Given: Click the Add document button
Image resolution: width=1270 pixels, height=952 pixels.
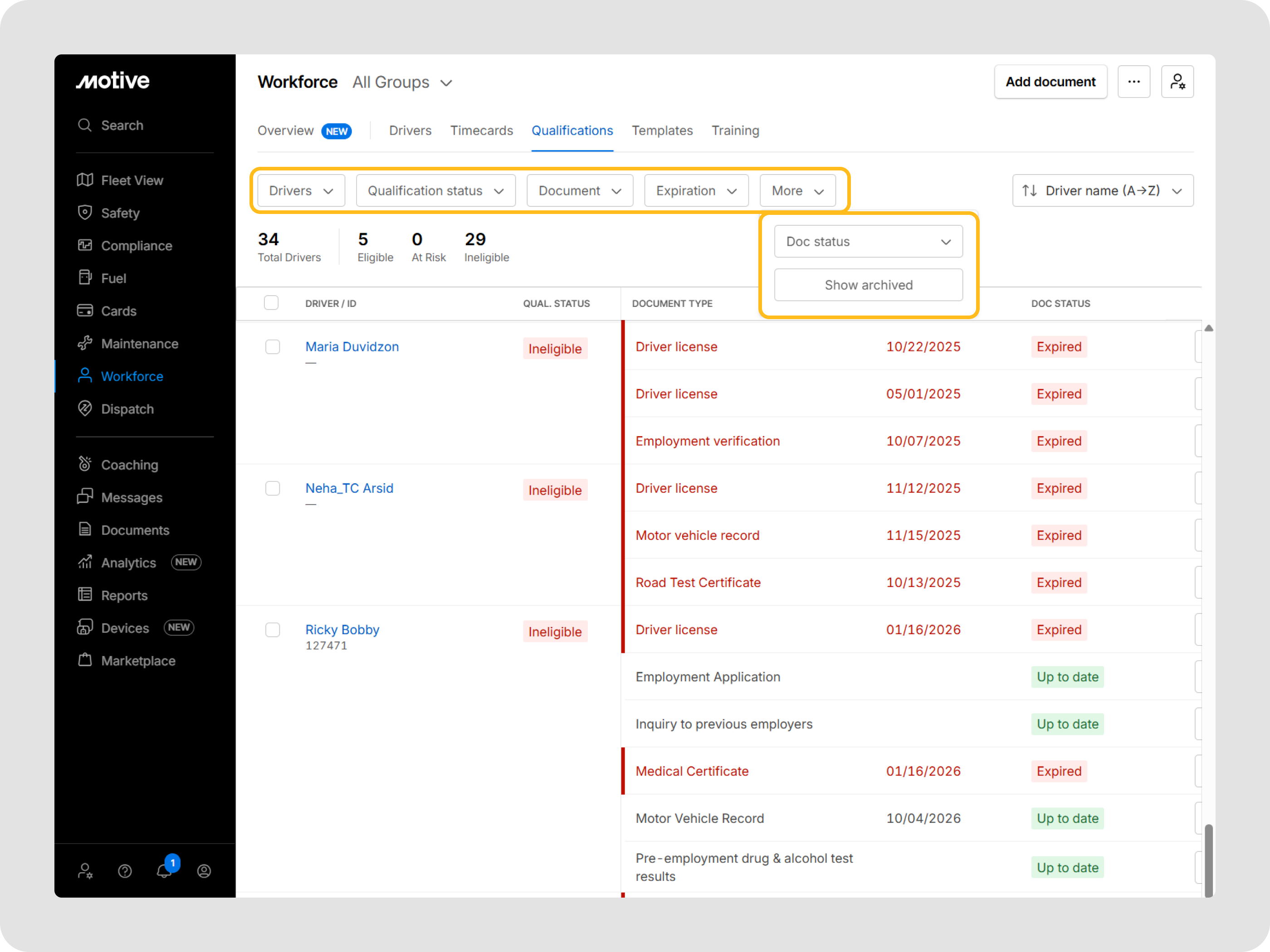Looking at the screenshot, I should pos(1050,82).
